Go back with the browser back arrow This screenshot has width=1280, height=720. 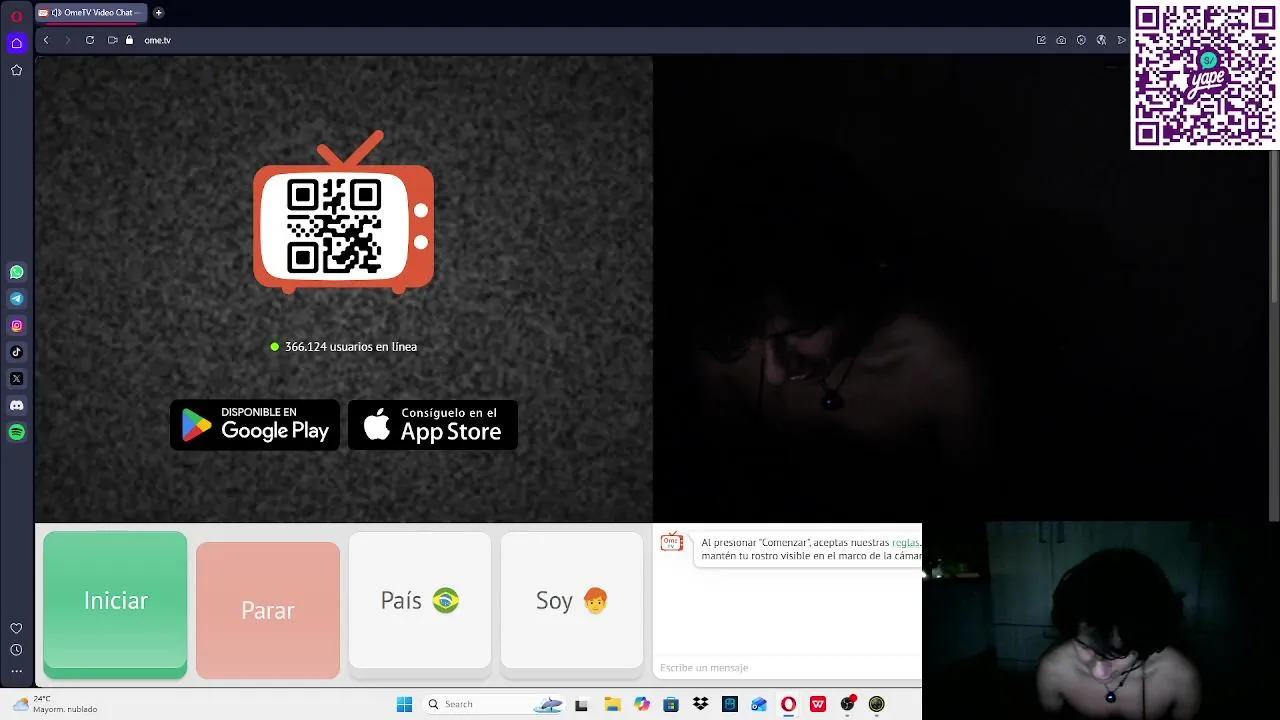click(x=46, y=40)
